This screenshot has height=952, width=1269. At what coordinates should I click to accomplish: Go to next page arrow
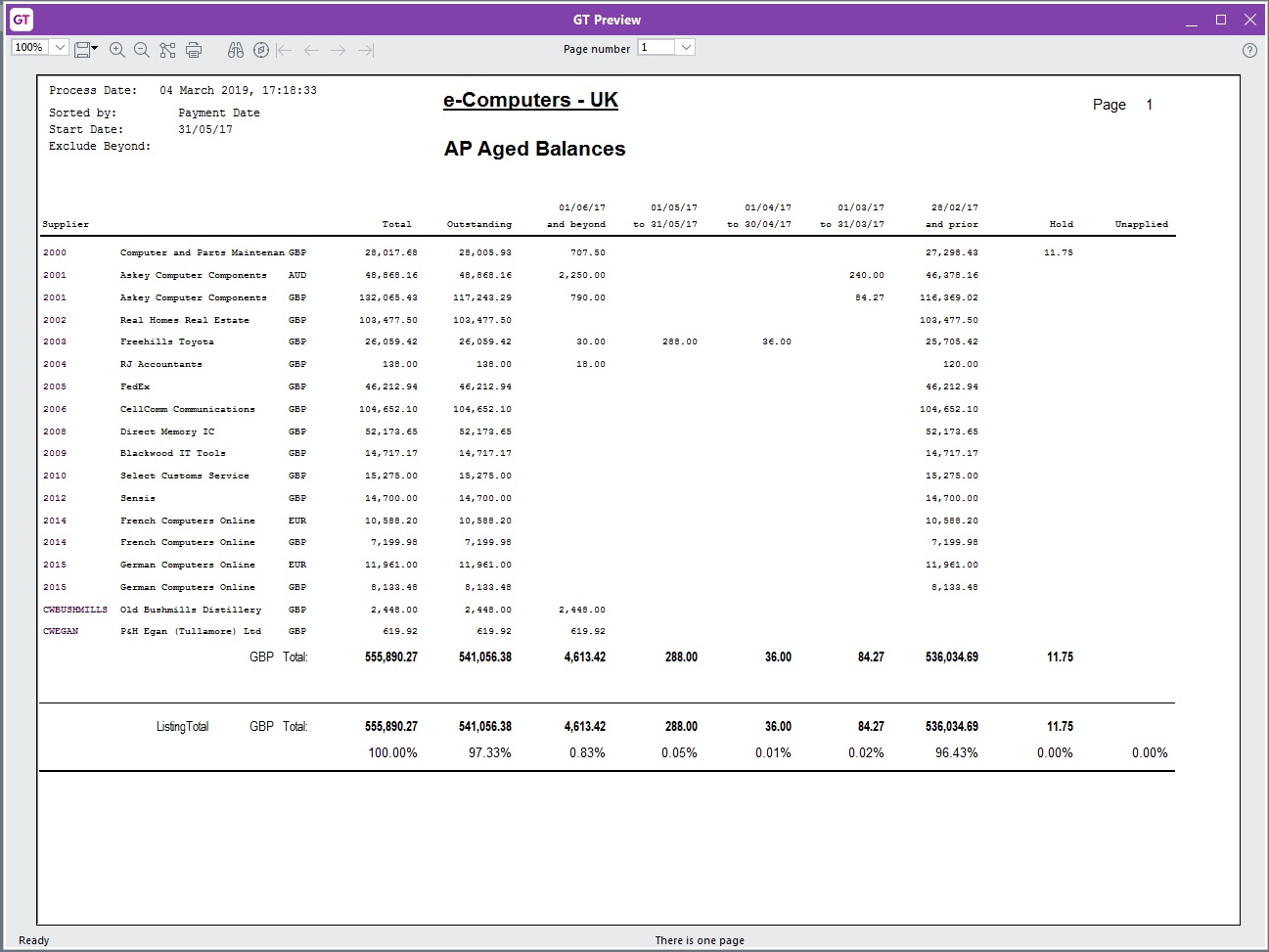click(x=339, y=49)
